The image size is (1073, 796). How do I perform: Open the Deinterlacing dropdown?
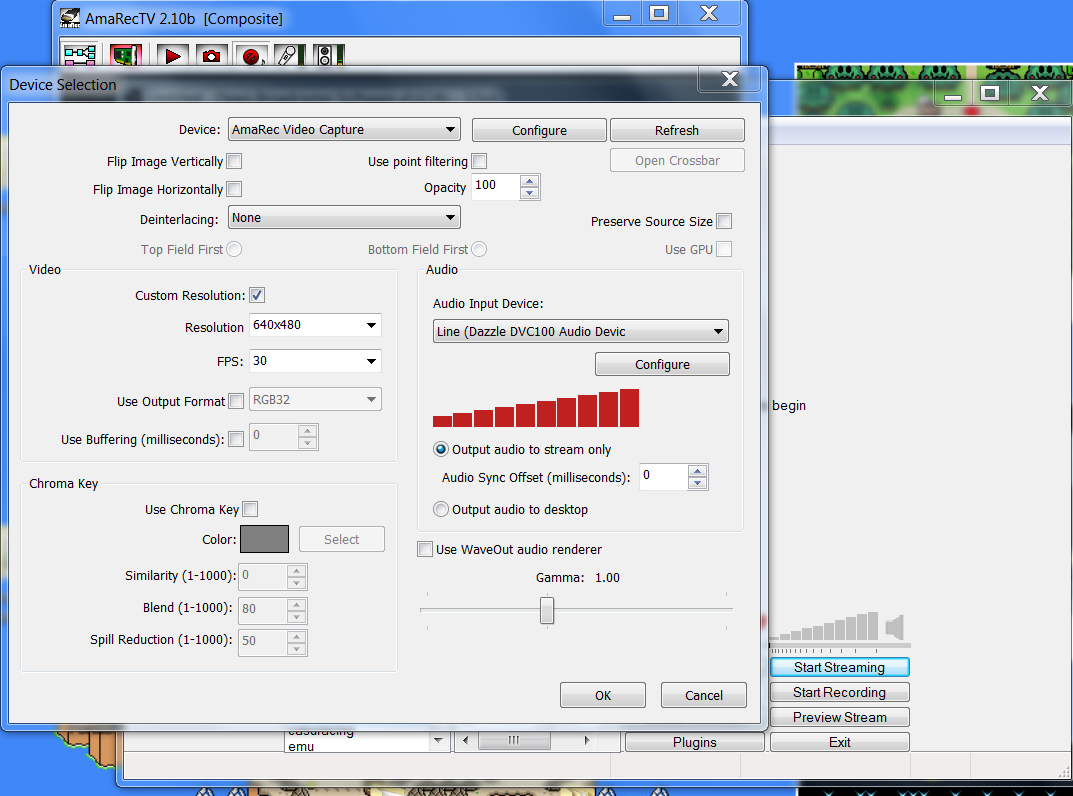point(344,218)
